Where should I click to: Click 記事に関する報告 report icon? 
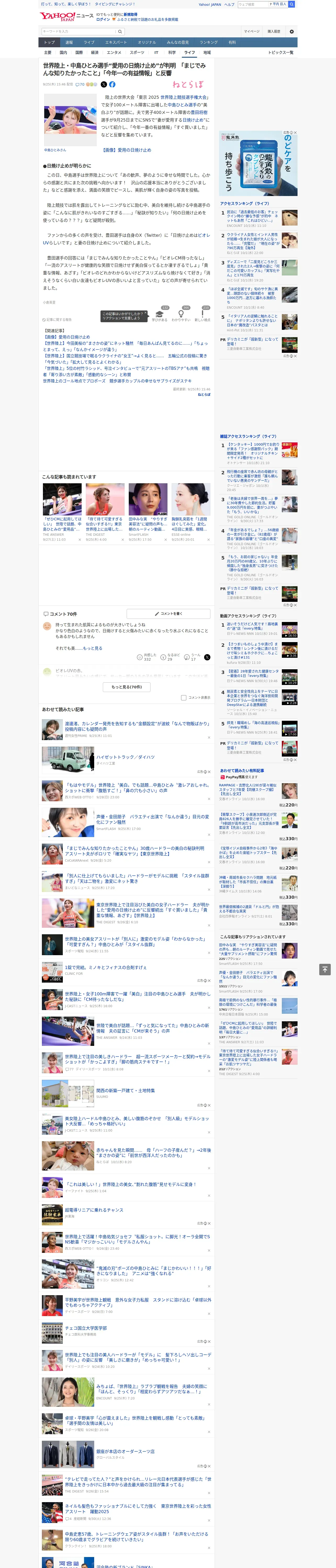coord(57,320)
